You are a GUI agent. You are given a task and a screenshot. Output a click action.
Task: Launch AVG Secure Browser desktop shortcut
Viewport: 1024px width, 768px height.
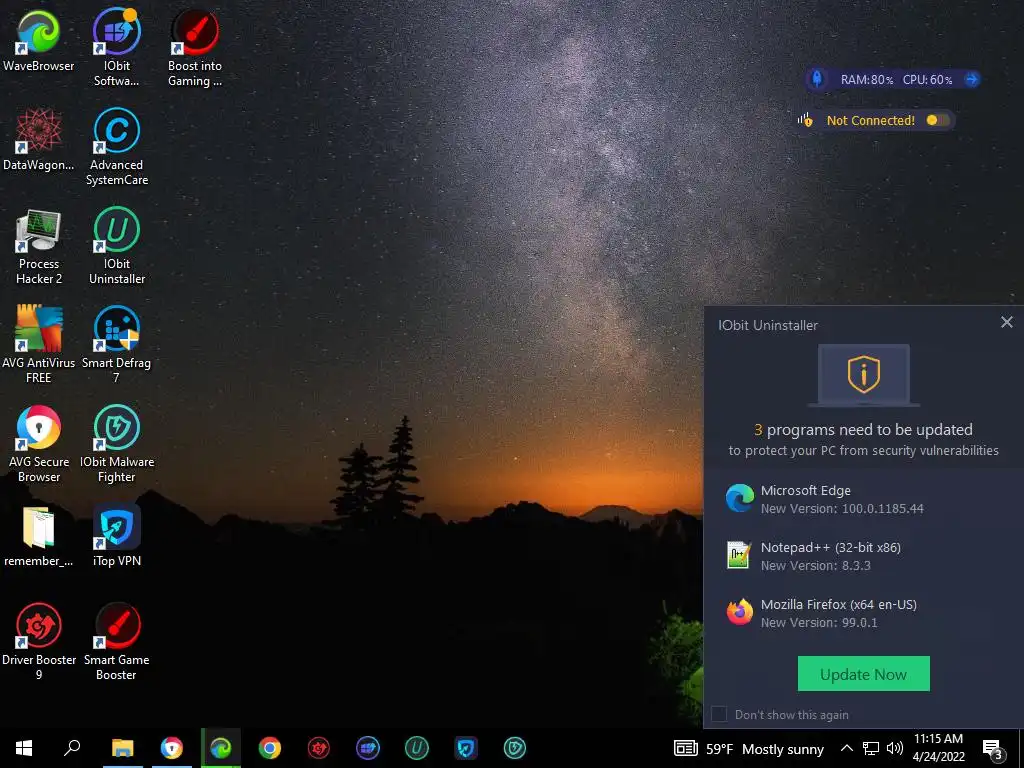(x=39, y=444)
